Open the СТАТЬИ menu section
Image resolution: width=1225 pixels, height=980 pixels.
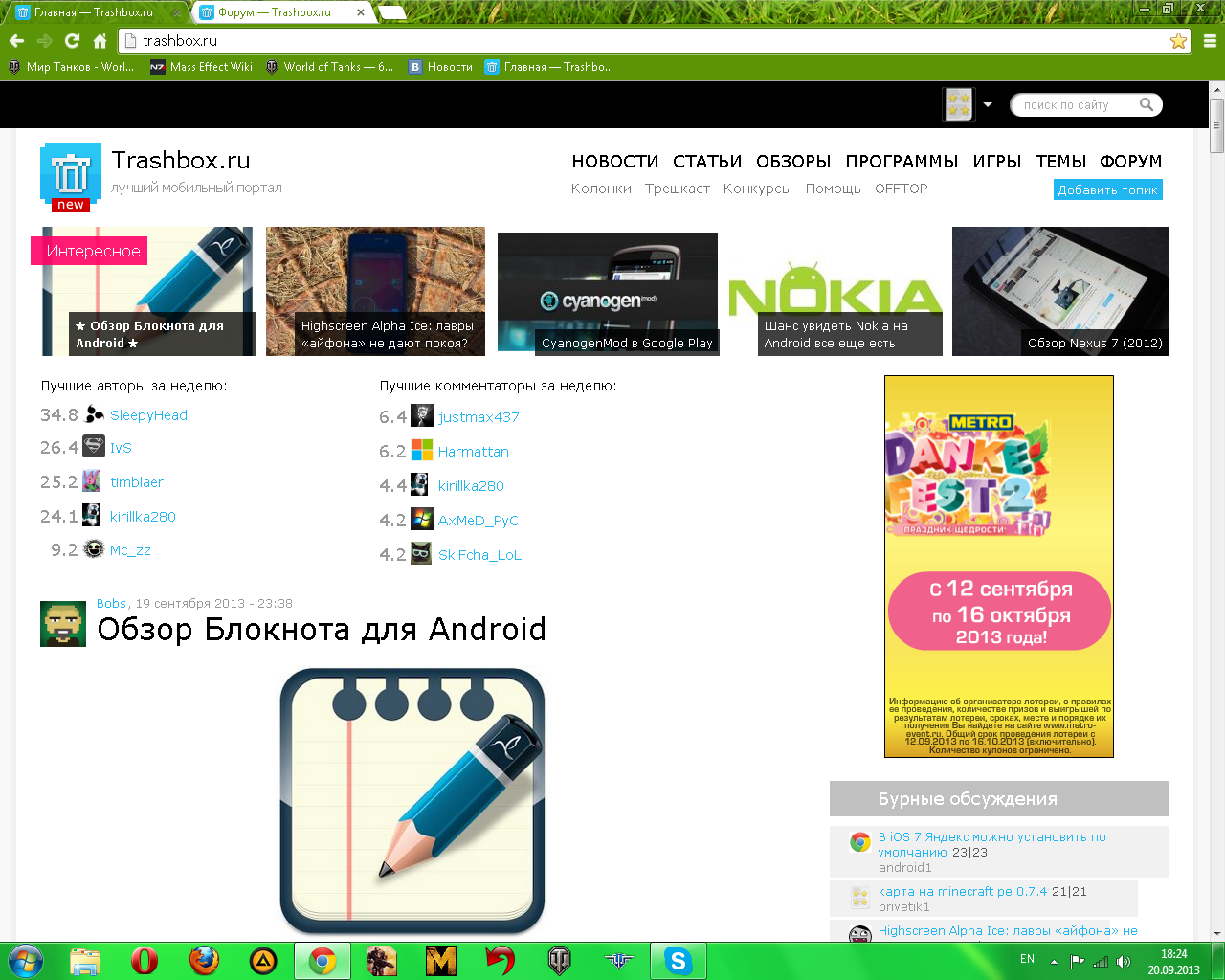coord(707,161)
